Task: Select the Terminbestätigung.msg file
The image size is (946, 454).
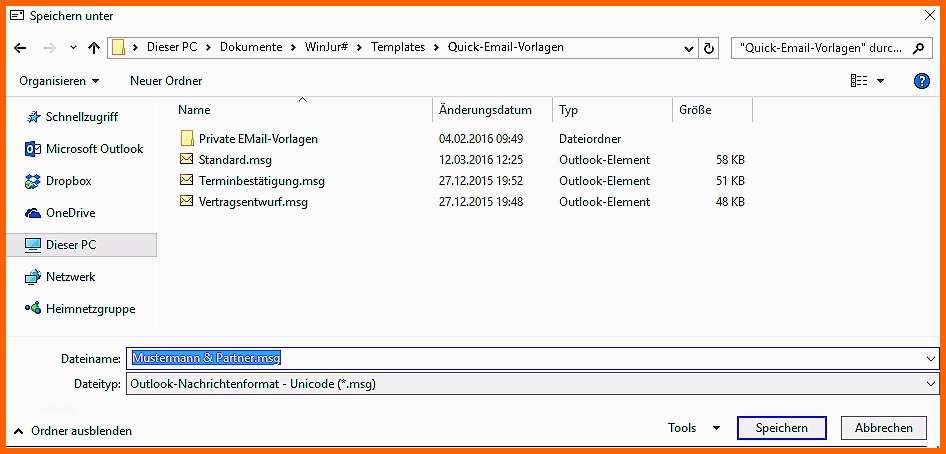Action: coord(262,181)
